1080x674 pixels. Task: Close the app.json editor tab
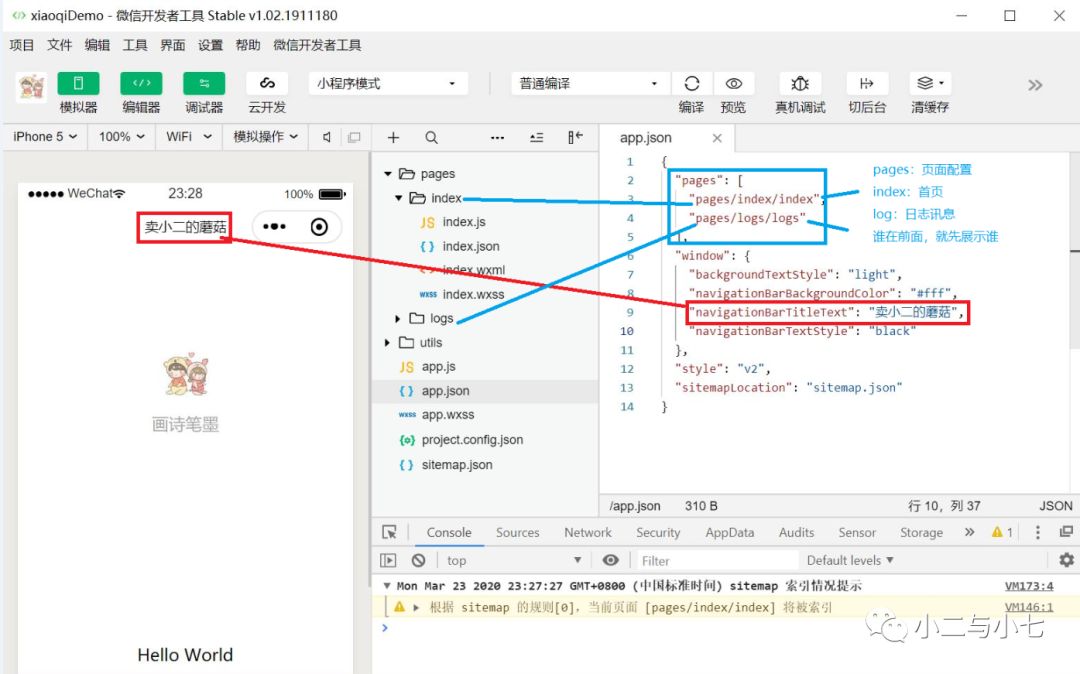(x=717, y=138)
